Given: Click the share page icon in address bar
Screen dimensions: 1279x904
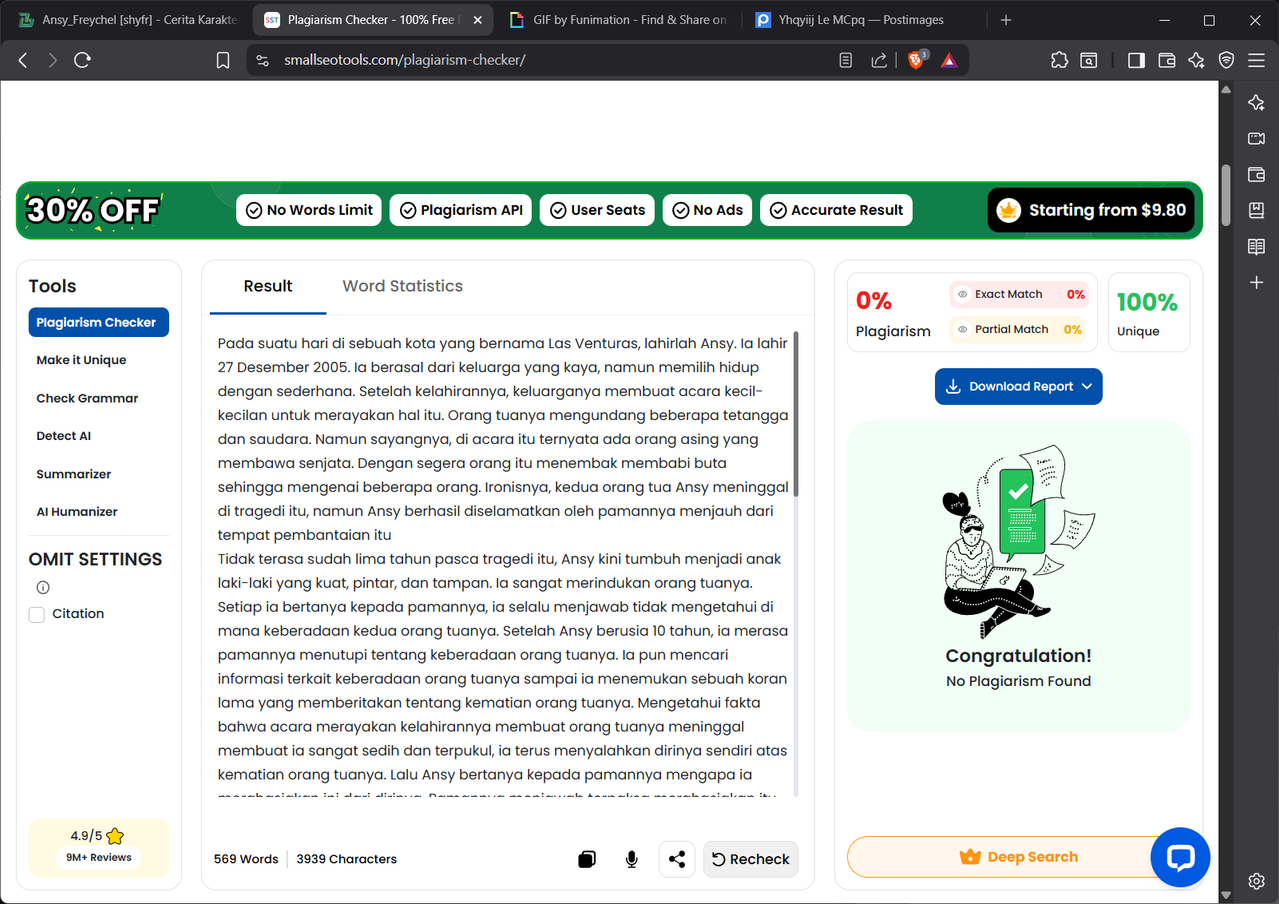Looking at the screenshot, I should click(x=879, y=60).
